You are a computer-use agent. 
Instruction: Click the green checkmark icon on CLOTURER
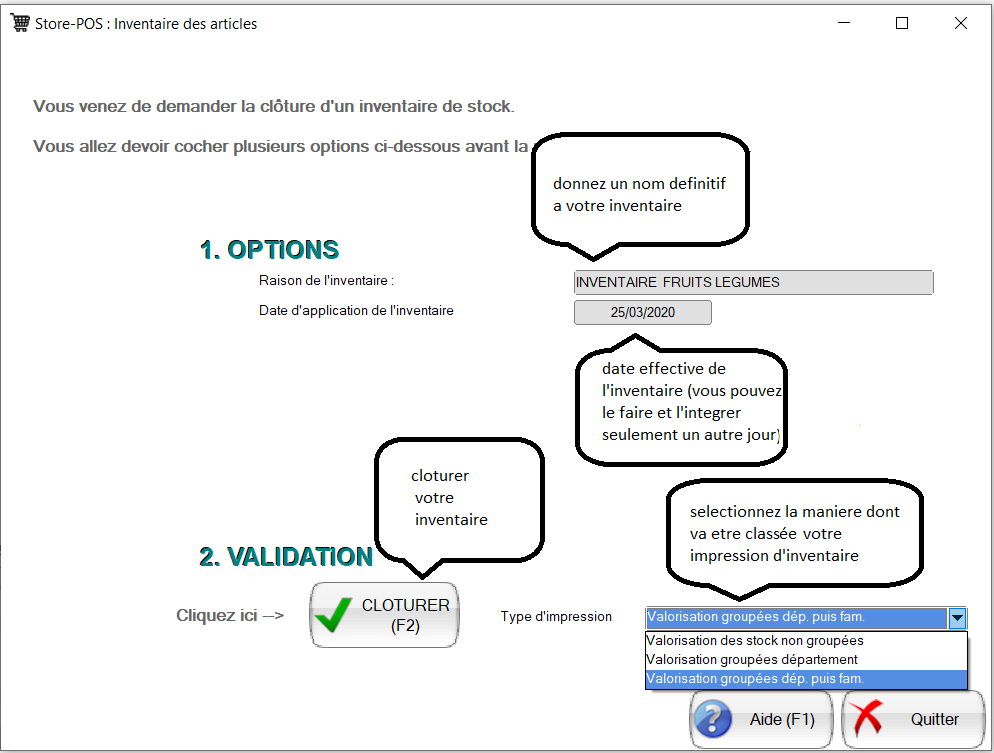[333, 616]
